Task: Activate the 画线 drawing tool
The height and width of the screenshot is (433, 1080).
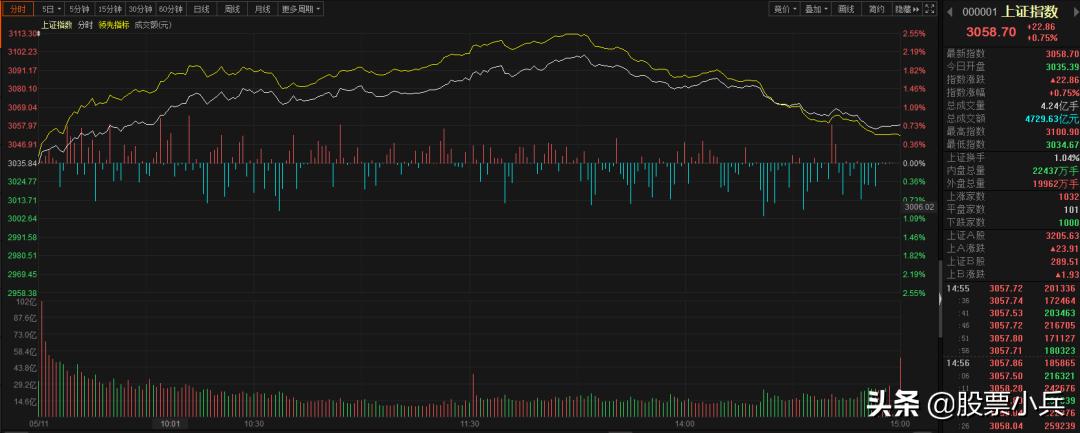Action: click(847, 9)
